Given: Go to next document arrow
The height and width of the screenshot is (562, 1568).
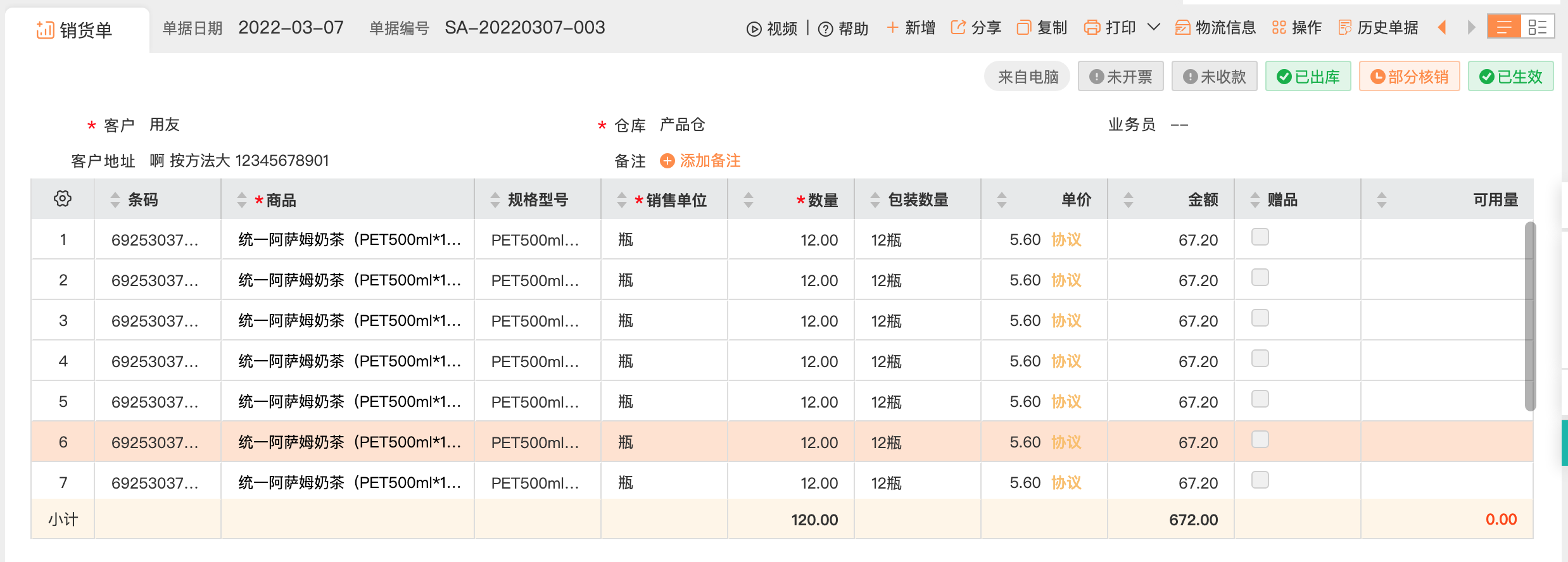Looking at the screenshot, I should (x=1471, y=27).
